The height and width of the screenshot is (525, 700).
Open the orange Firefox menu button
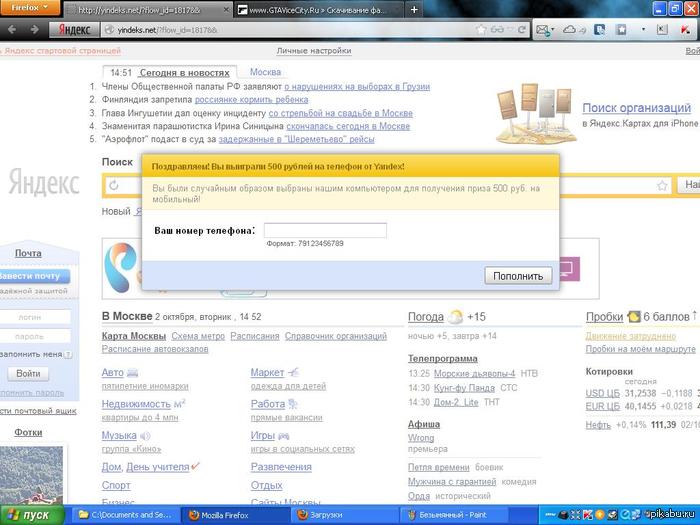tap(30, 8)
